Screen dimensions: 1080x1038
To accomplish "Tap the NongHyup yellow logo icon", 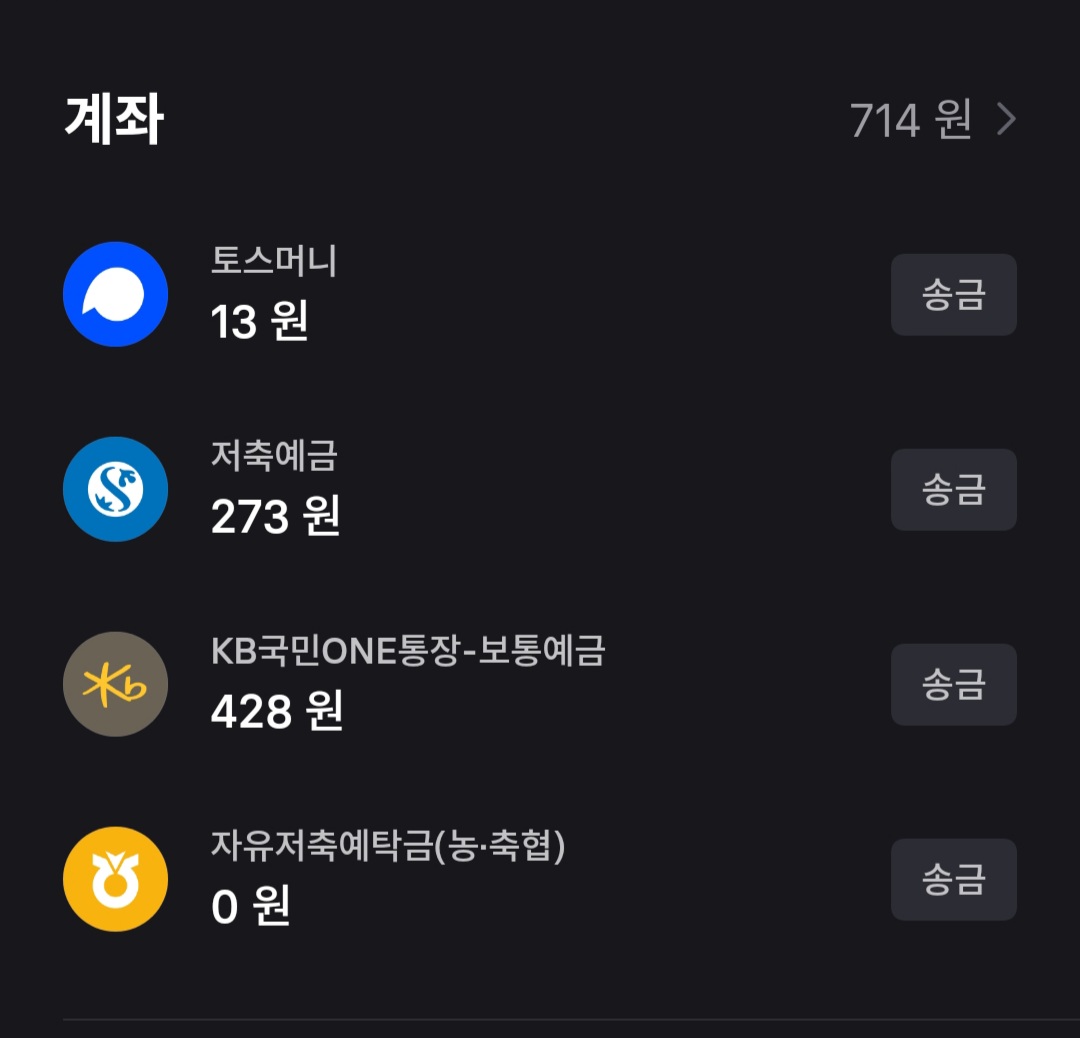I will [x=115, y=879].
